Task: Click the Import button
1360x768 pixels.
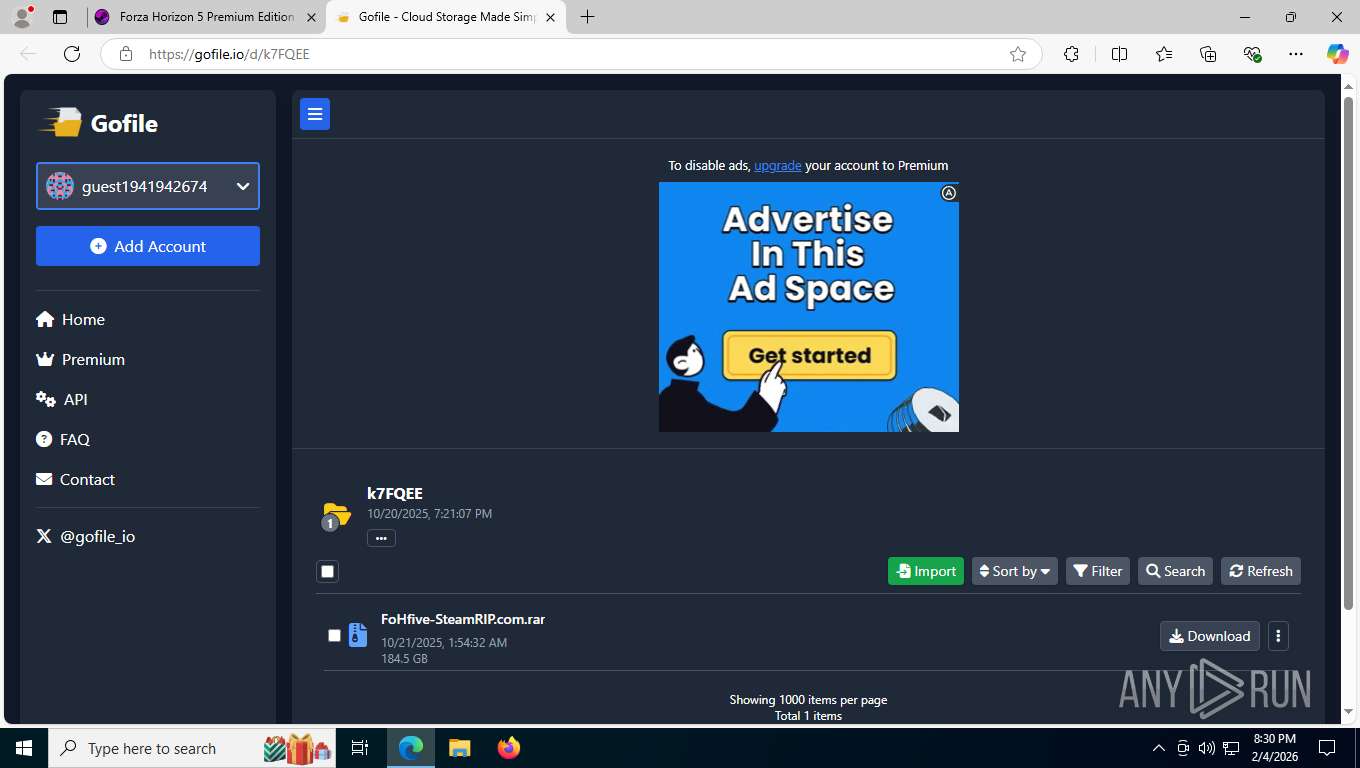Action: (926, 571)
